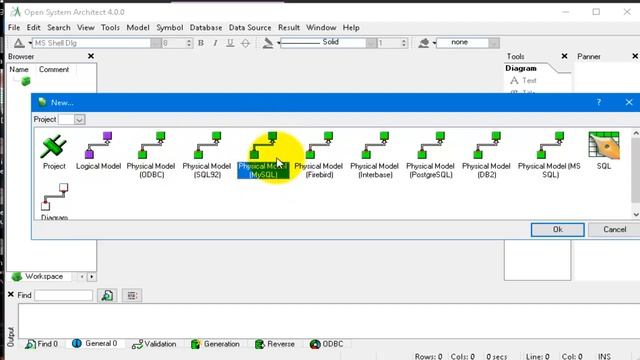Switch to the ODBC output tab
This screenshot has height=360, width=640.
click(327, 344)
